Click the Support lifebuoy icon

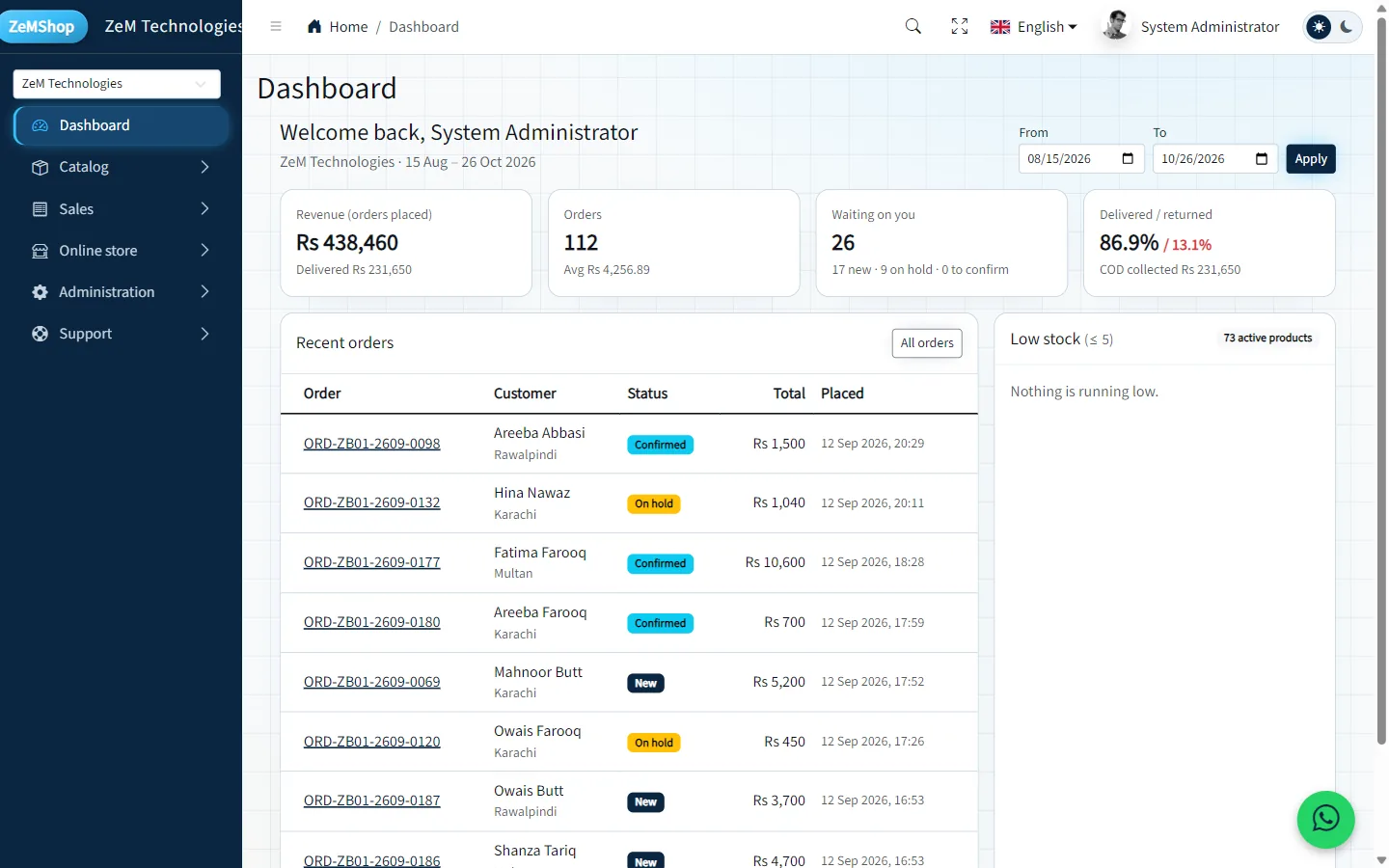pyautogui.click(x=40, y=334)
